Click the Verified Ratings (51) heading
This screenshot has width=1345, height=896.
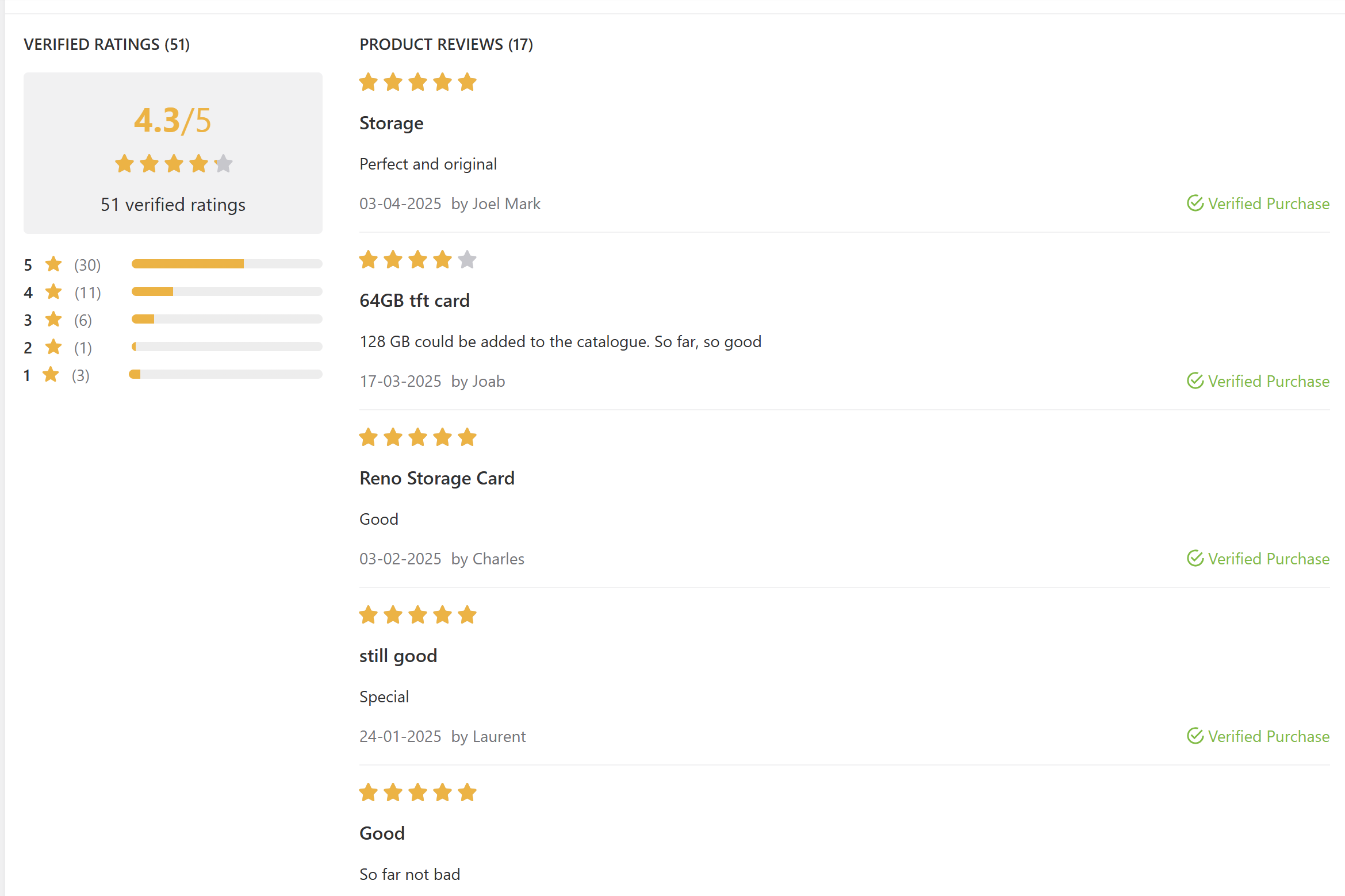[x=107, y=44]
